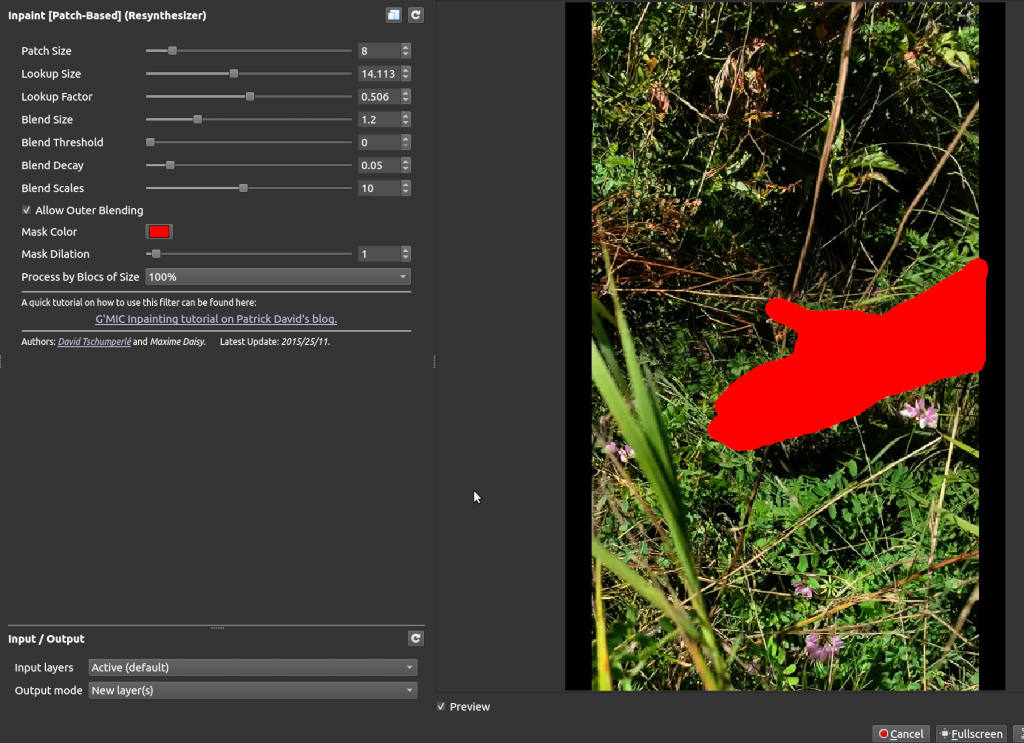Click the Blend Size slider handle
This screenshot has width=1024, height=743.
tap(197, 119)
